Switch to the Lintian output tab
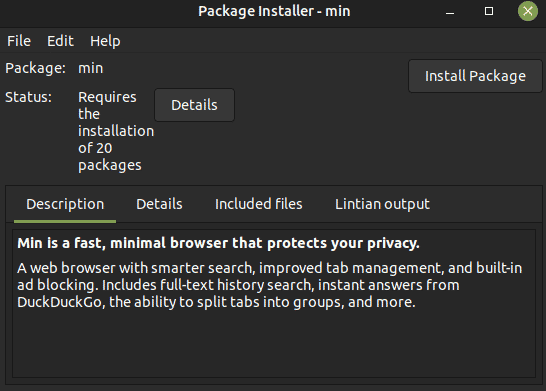 click(x=382, y=204)
